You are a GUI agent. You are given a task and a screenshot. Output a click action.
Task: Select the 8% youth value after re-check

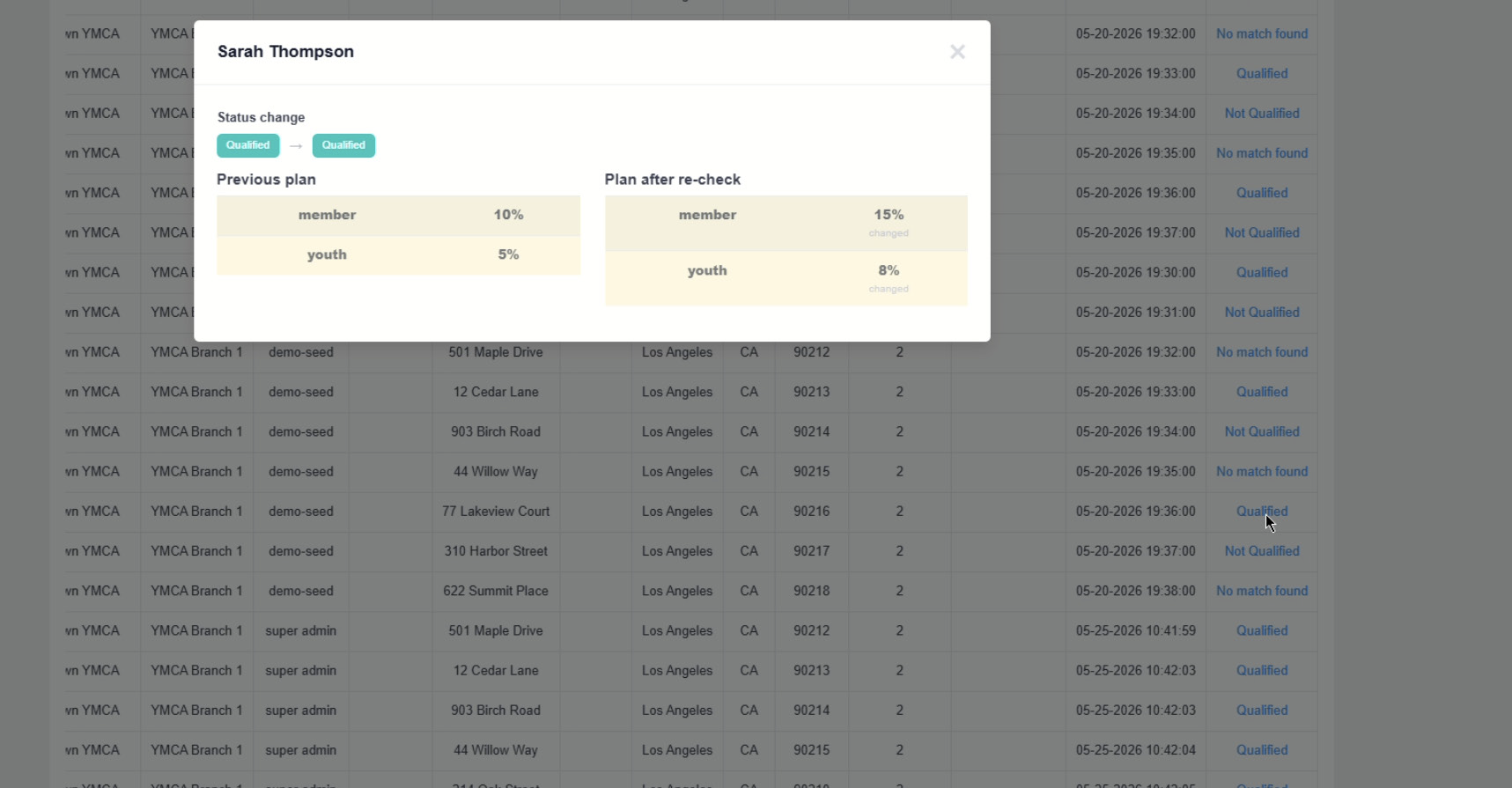tap(889, 270)
